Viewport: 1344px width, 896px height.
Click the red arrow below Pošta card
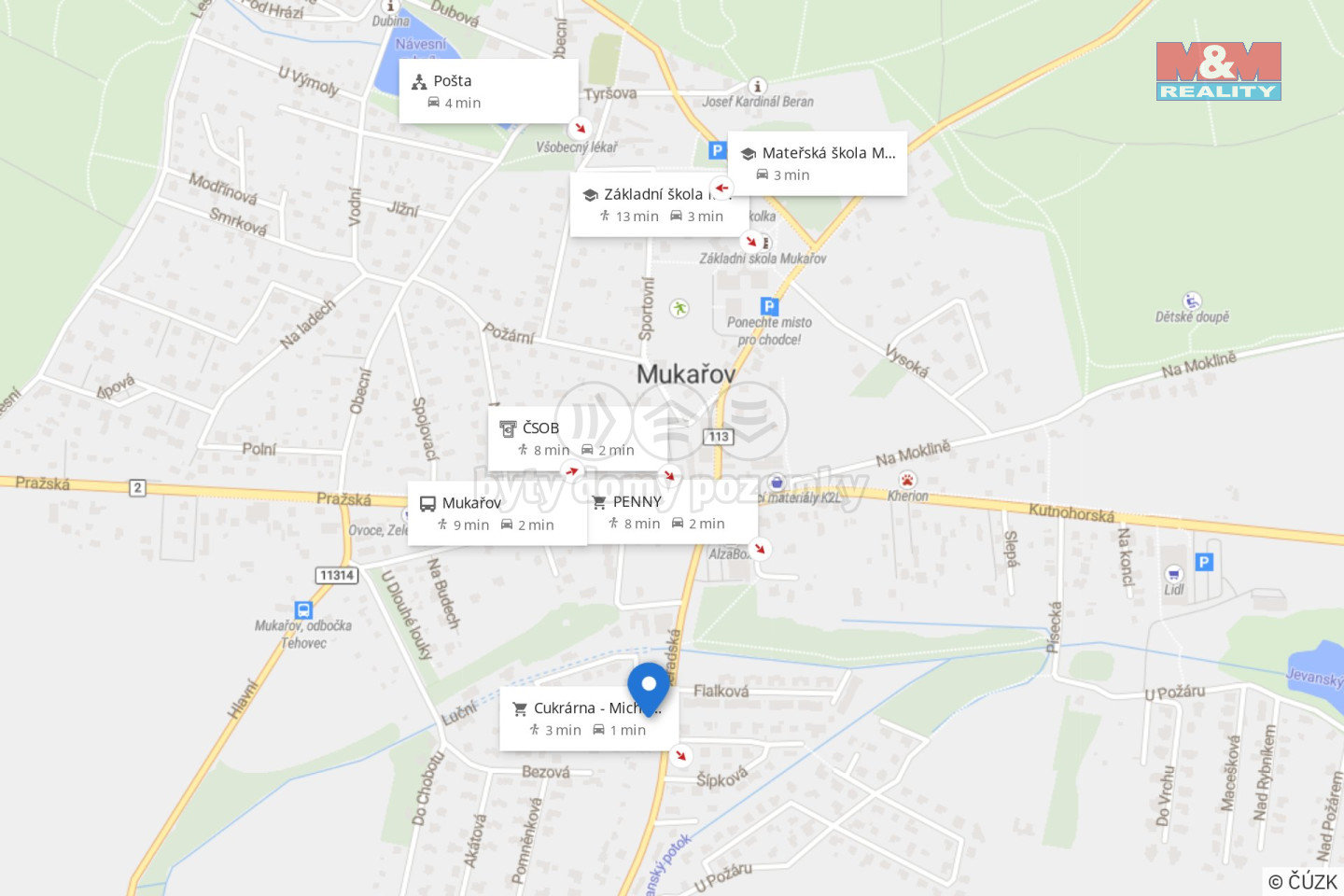(581, 128)
